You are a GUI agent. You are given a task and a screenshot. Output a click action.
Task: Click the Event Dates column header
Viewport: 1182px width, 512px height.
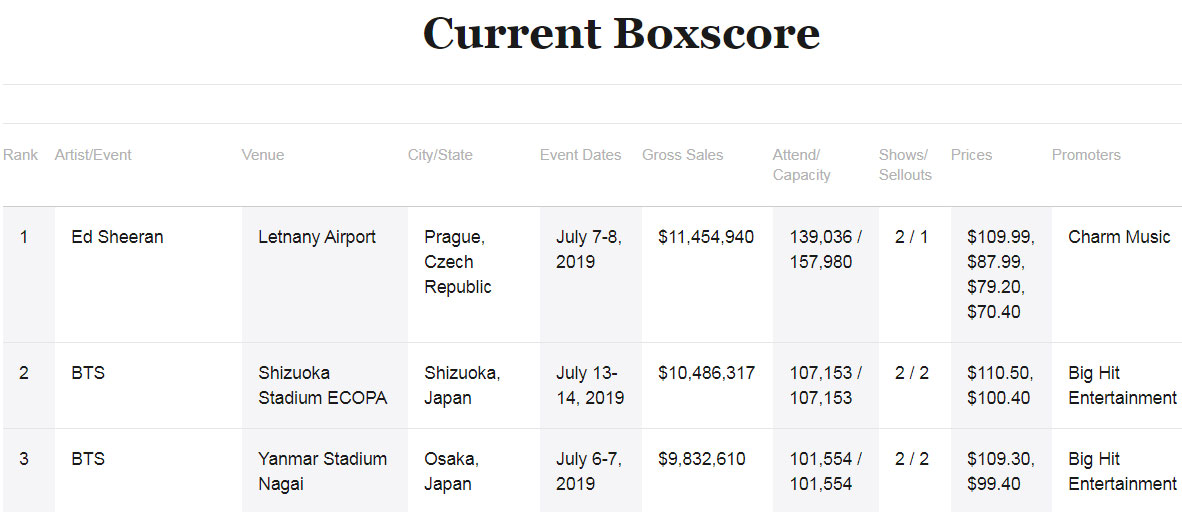580,155
